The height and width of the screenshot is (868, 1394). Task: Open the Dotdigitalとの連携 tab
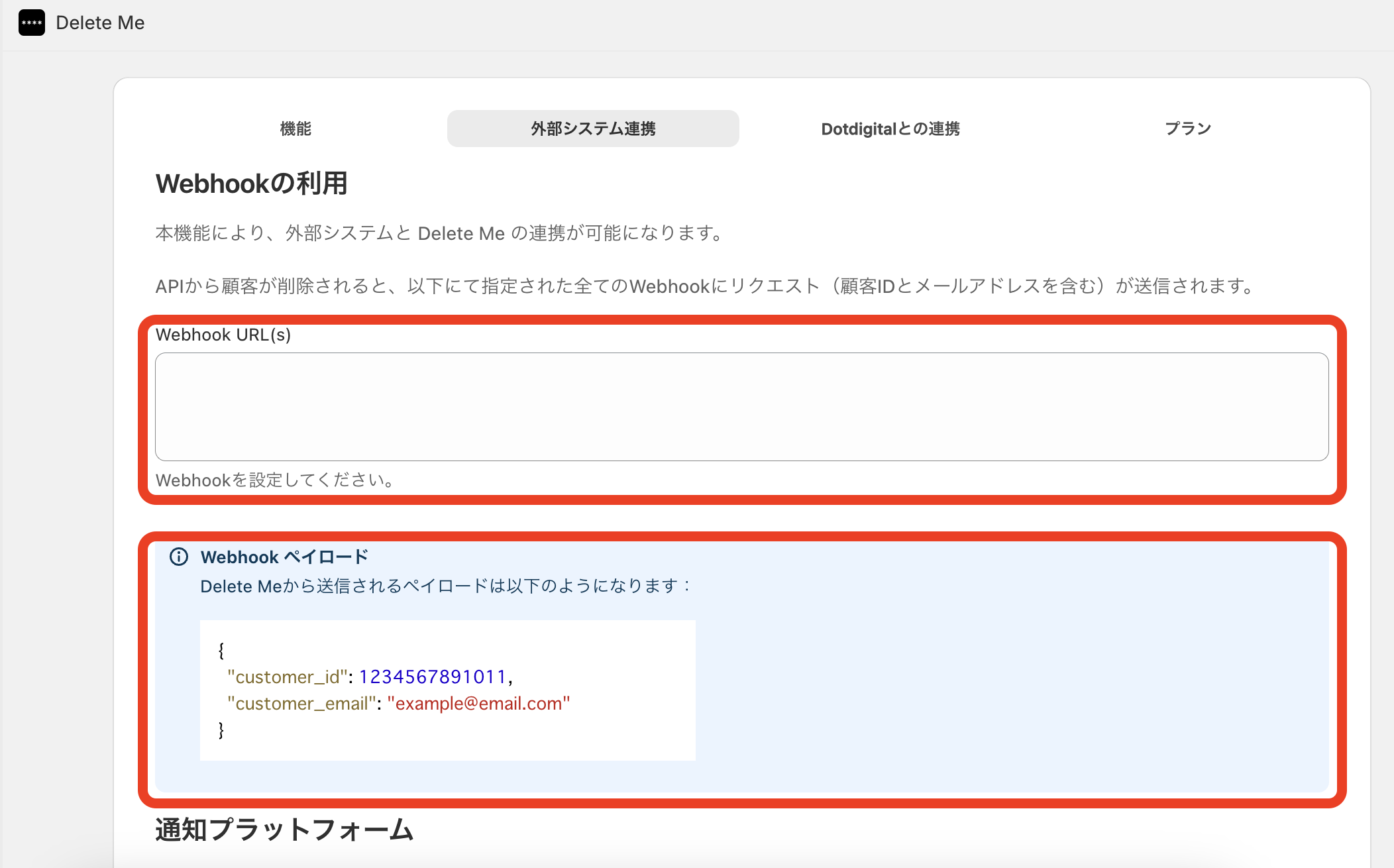tap(890, 129)
